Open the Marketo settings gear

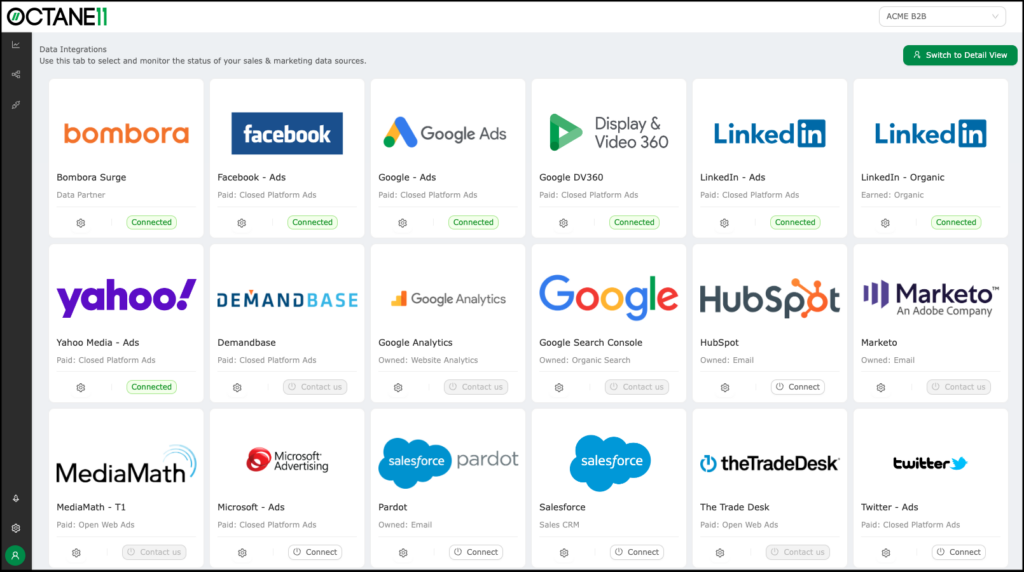(x=881, y=387)
